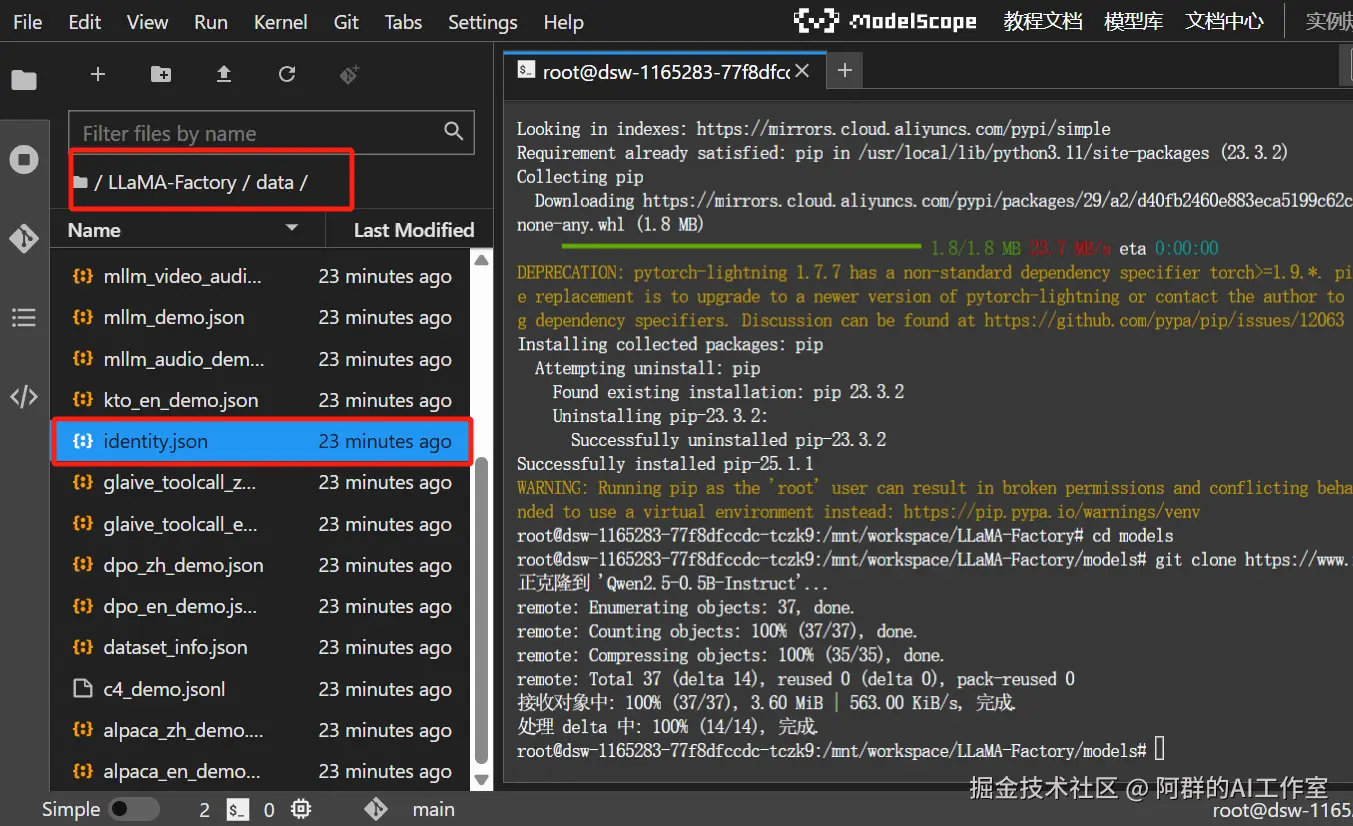Click the Git clone toolbar icon

tap(349, 74)
